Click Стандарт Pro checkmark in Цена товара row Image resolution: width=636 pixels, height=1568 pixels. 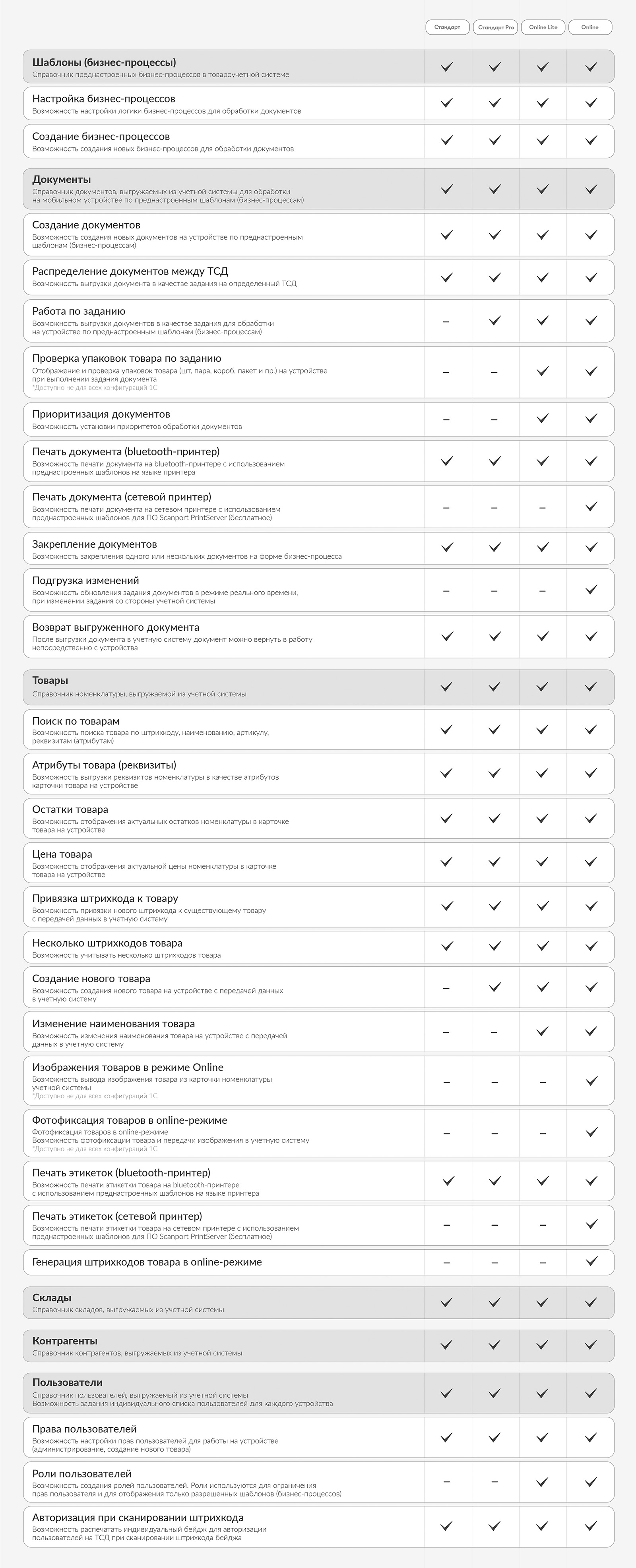[495, 861]
